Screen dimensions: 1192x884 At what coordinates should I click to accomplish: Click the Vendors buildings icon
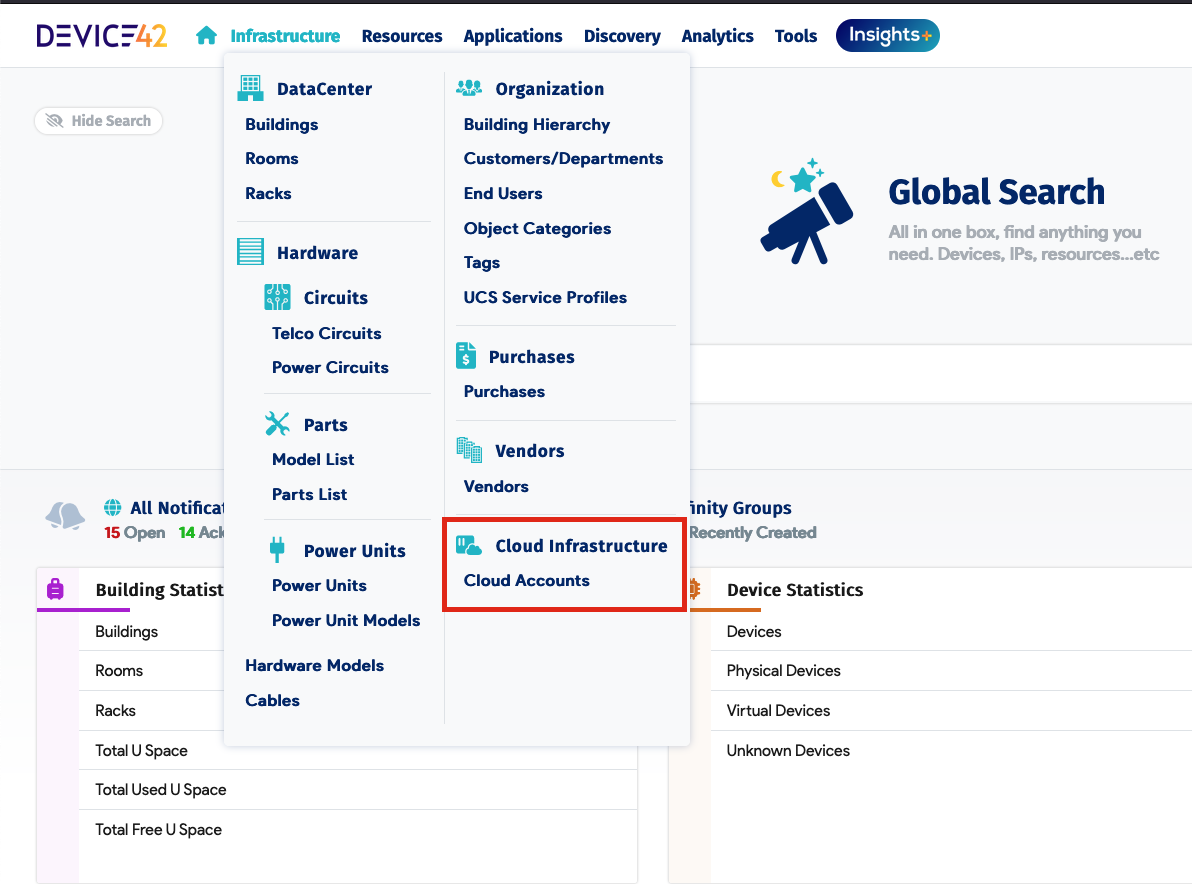tap(469, 450)
